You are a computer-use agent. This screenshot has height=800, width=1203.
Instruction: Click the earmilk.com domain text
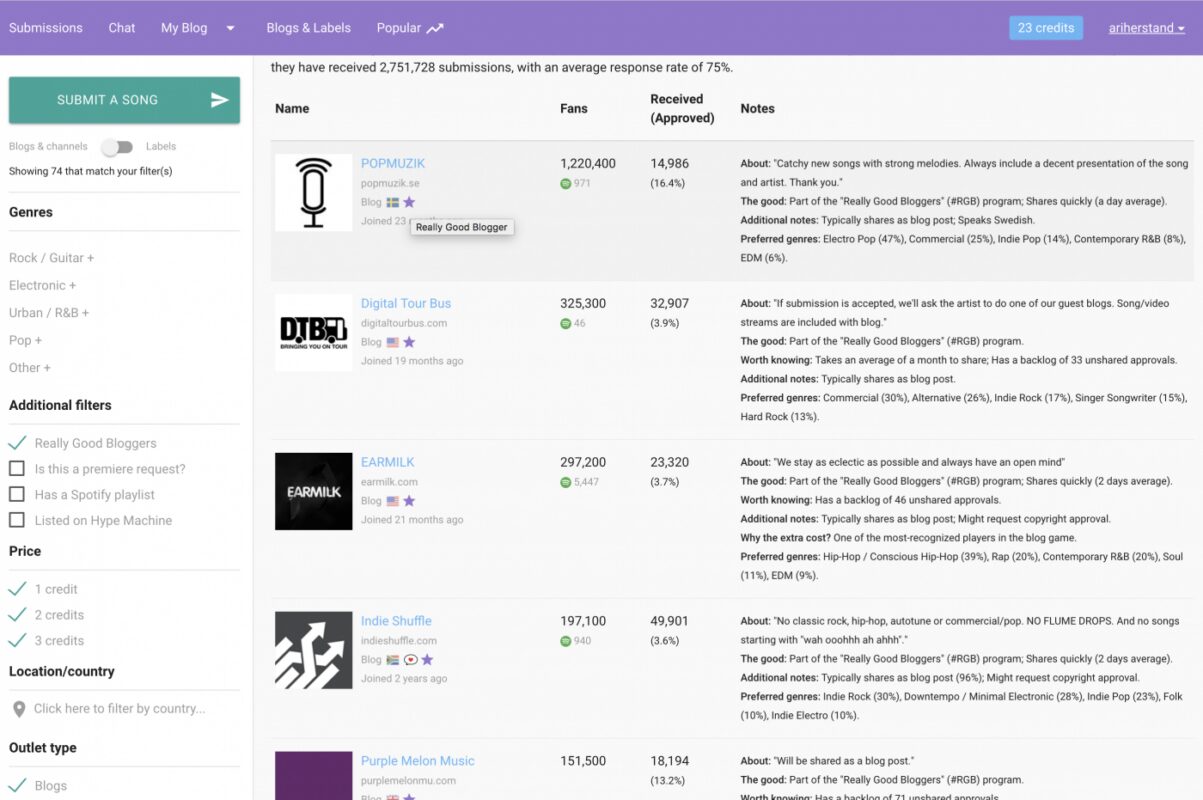[x=389, y=483]
